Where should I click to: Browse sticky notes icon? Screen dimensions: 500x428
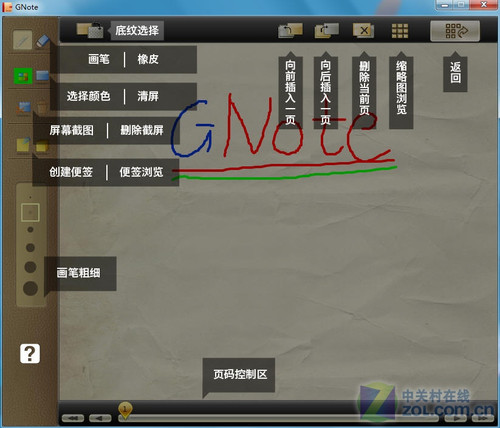tap(42, 146)
